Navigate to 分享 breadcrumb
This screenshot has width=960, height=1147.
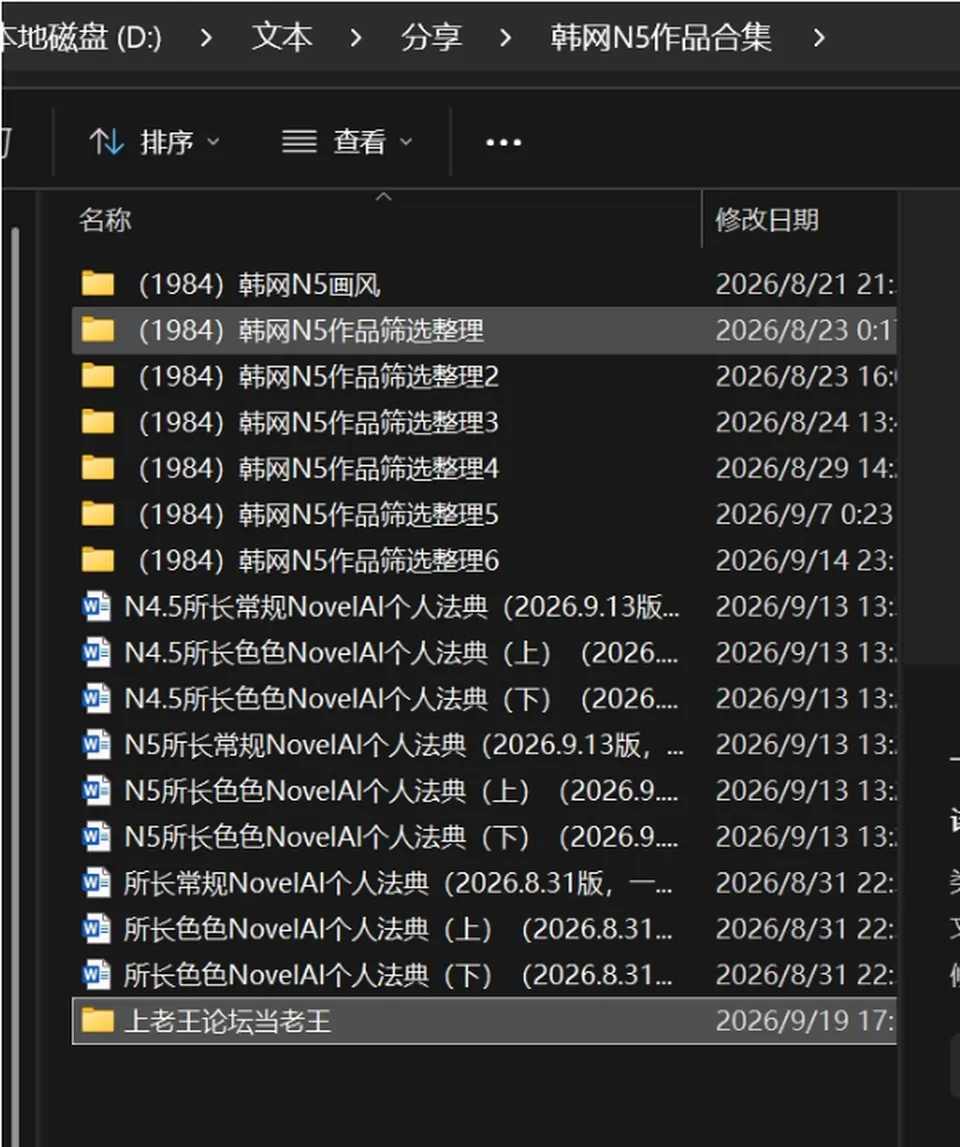(x=431, y=37)
